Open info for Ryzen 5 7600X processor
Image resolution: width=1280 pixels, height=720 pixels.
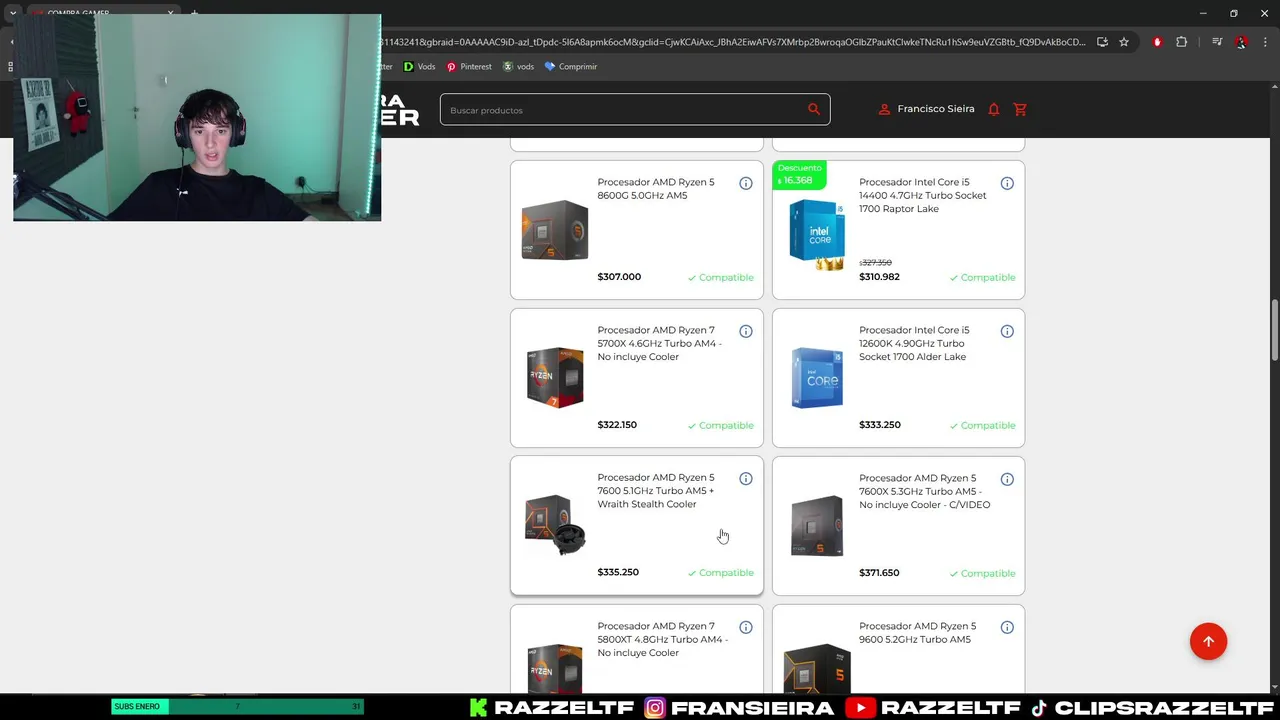[1007, 479]
